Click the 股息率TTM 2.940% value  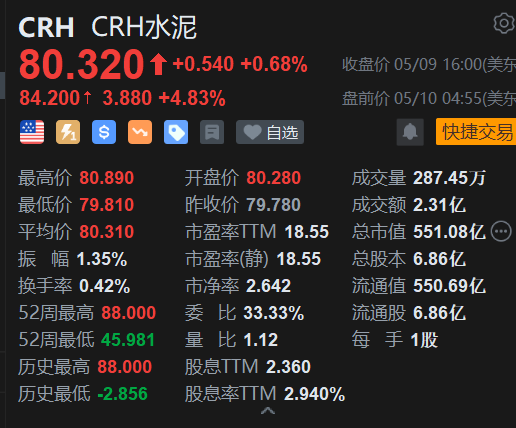pyautogui.click(x=314, y=394)
